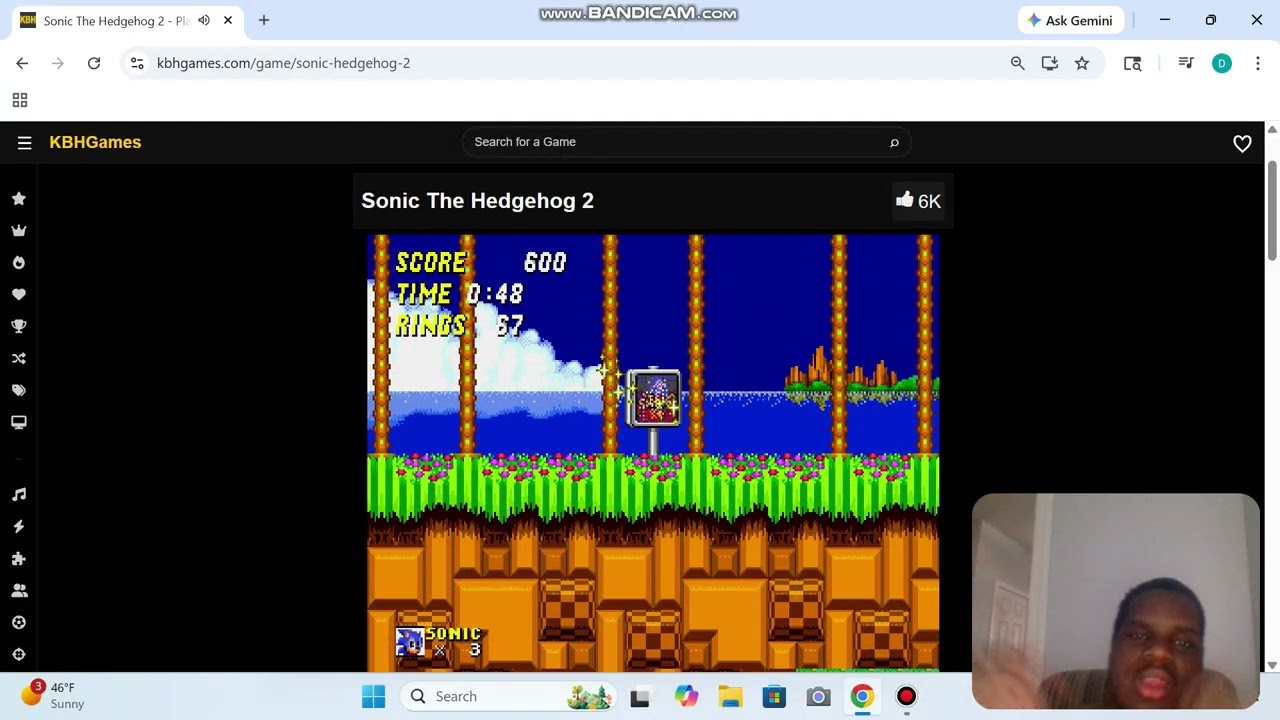Bookmark this page with star
The width and height of the screenshot is (1280, 720).
pyautogui.click(x=1082, y=63)
